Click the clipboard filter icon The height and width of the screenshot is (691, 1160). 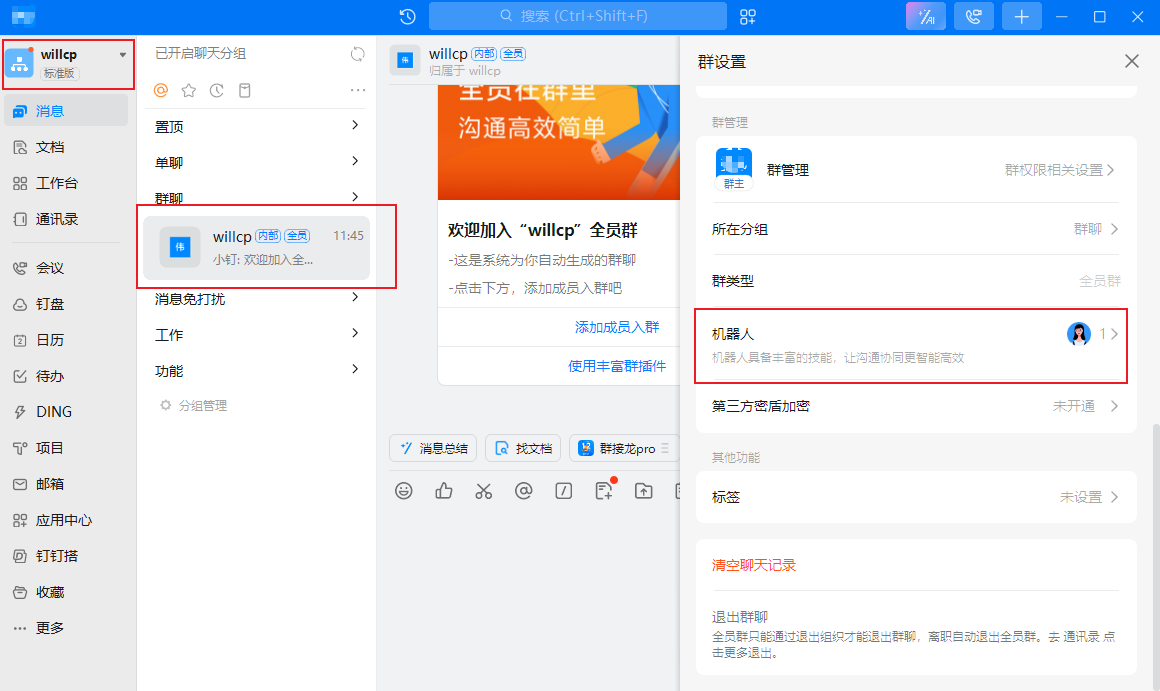[245, 90]
